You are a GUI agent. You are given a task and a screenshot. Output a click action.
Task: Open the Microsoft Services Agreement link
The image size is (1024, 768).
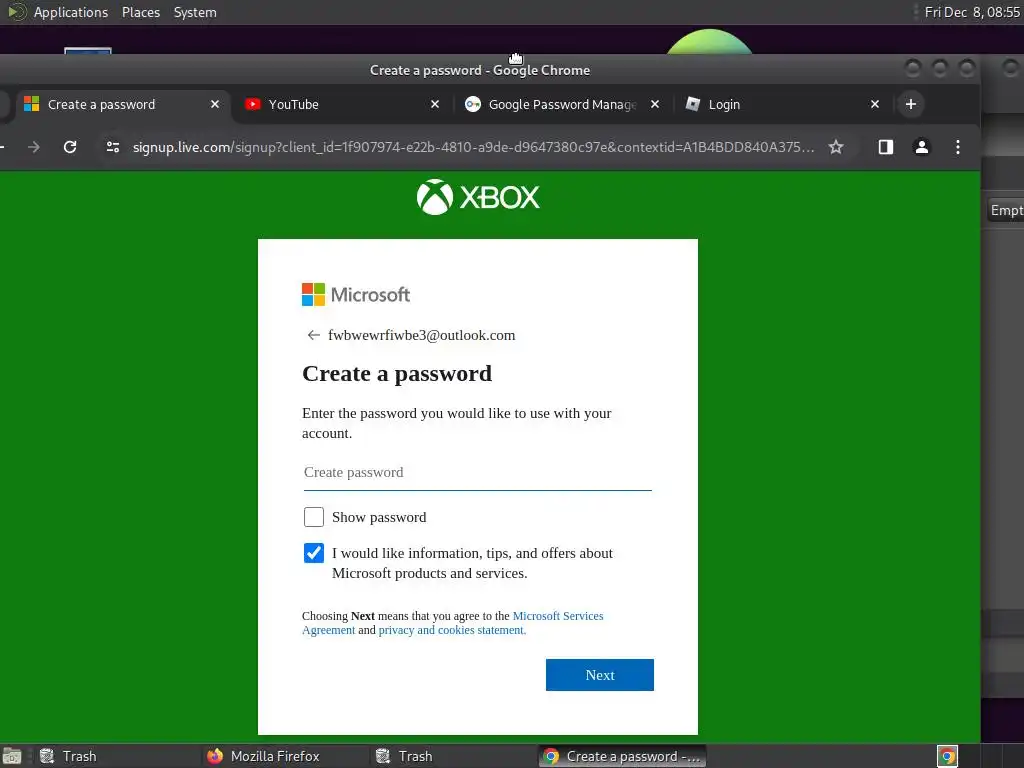[x=558, y=616]
